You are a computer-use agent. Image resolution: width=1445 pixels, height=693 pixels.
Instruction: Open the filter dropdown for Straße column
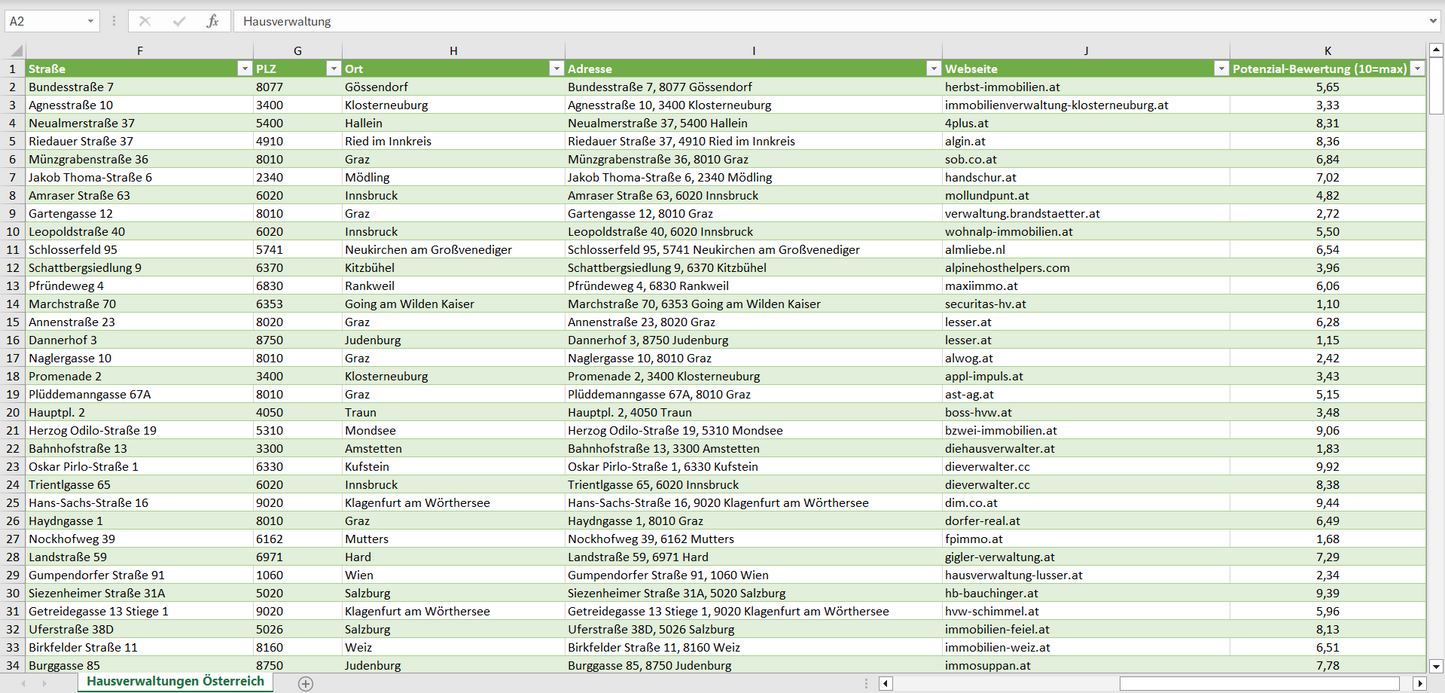245,68
